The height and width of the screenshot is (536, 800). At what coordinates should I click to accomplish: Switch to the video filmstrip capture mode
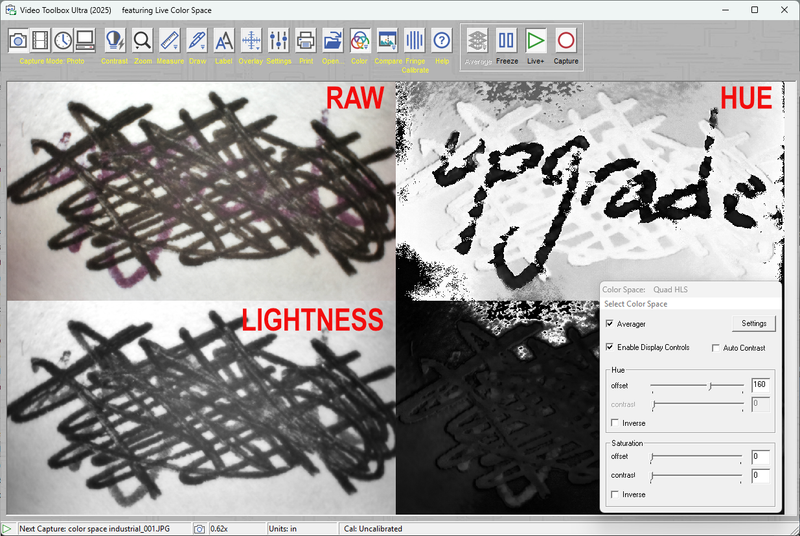(40, 41)
